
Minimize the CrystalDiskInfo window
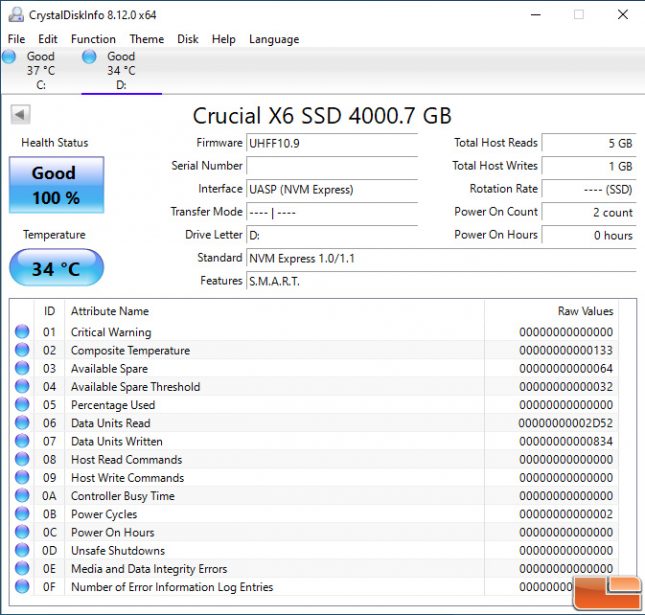[536, 15]
